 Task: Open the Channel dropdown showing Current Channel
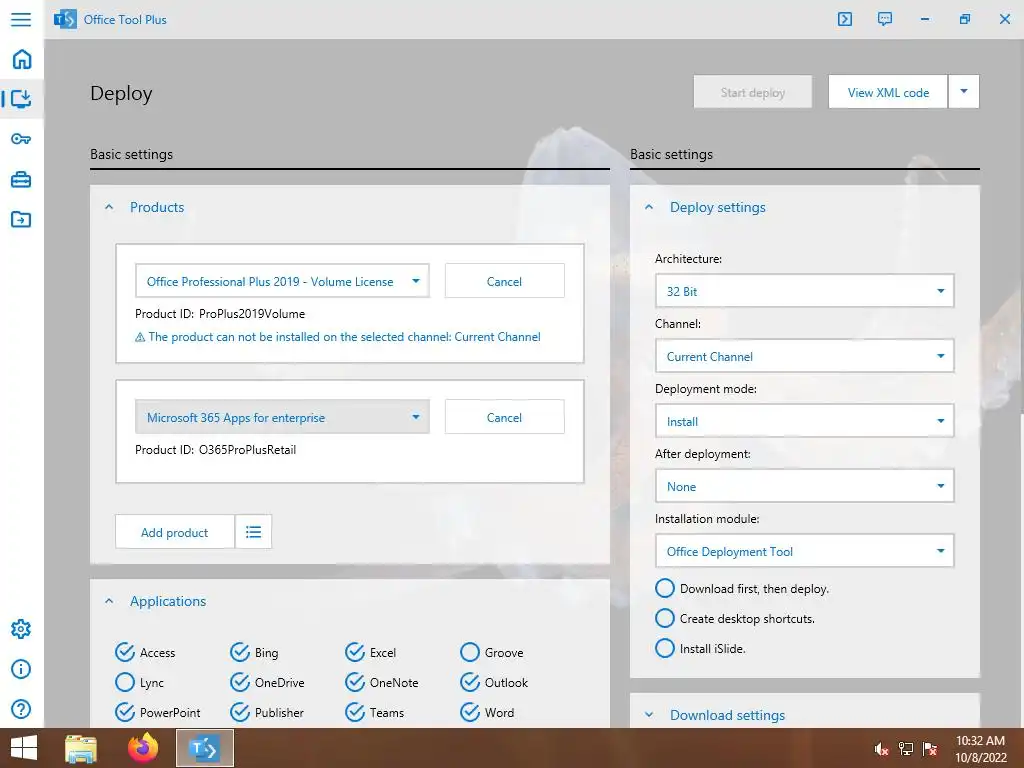click(x=805, y=356)
